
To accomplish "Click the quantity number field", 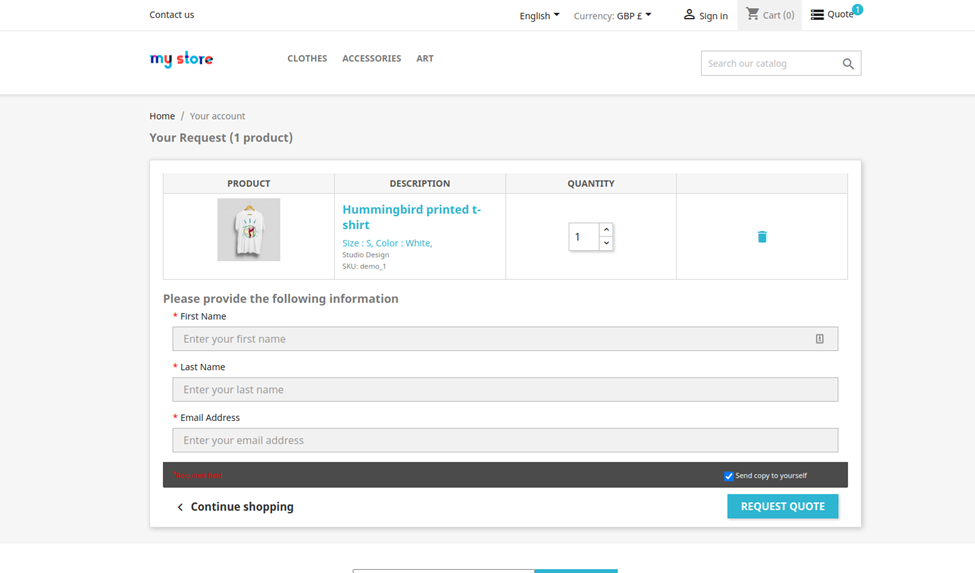I will tap(584, 237).
